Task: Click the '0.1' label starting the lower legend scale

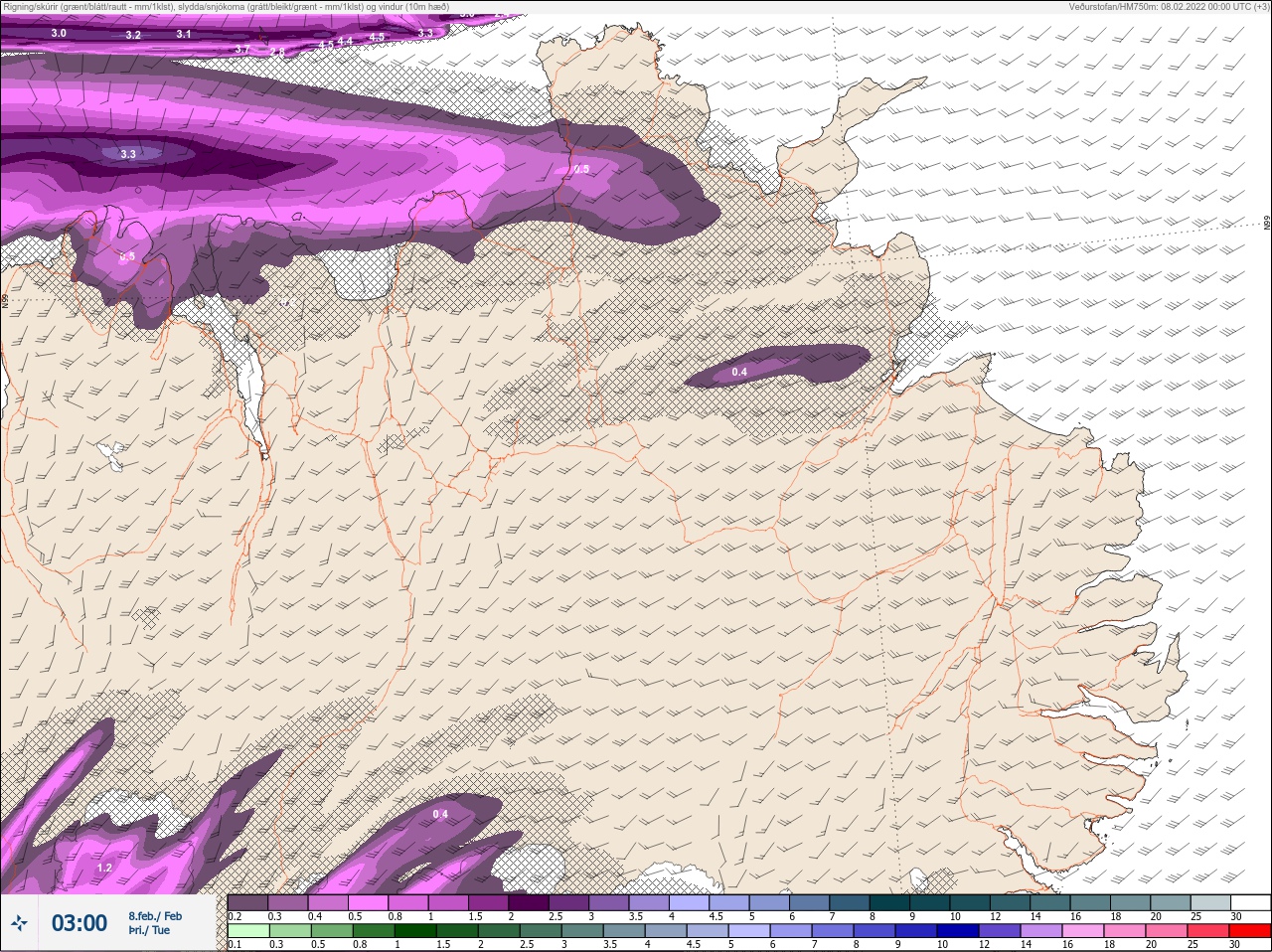Action: [235, 945]
